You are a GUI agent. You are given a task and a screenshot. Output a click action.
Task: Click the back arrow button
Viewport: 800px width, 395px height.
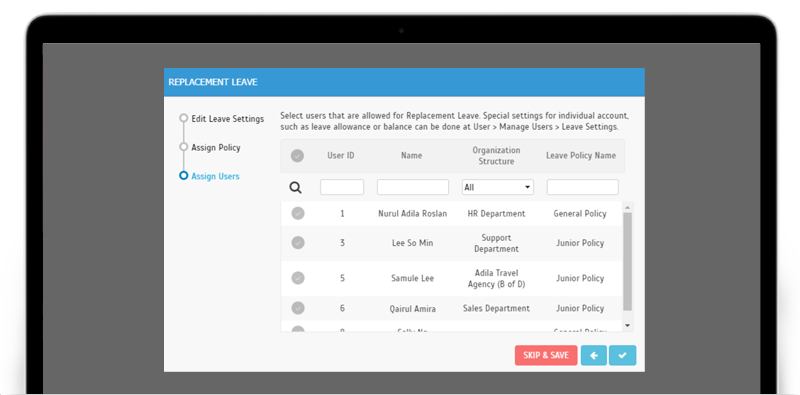pos(593,356)
